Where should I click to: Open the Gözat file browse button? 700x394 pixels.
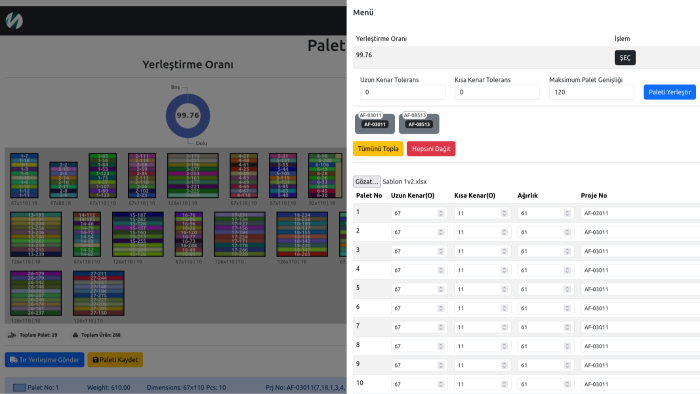tap(367, 182)
